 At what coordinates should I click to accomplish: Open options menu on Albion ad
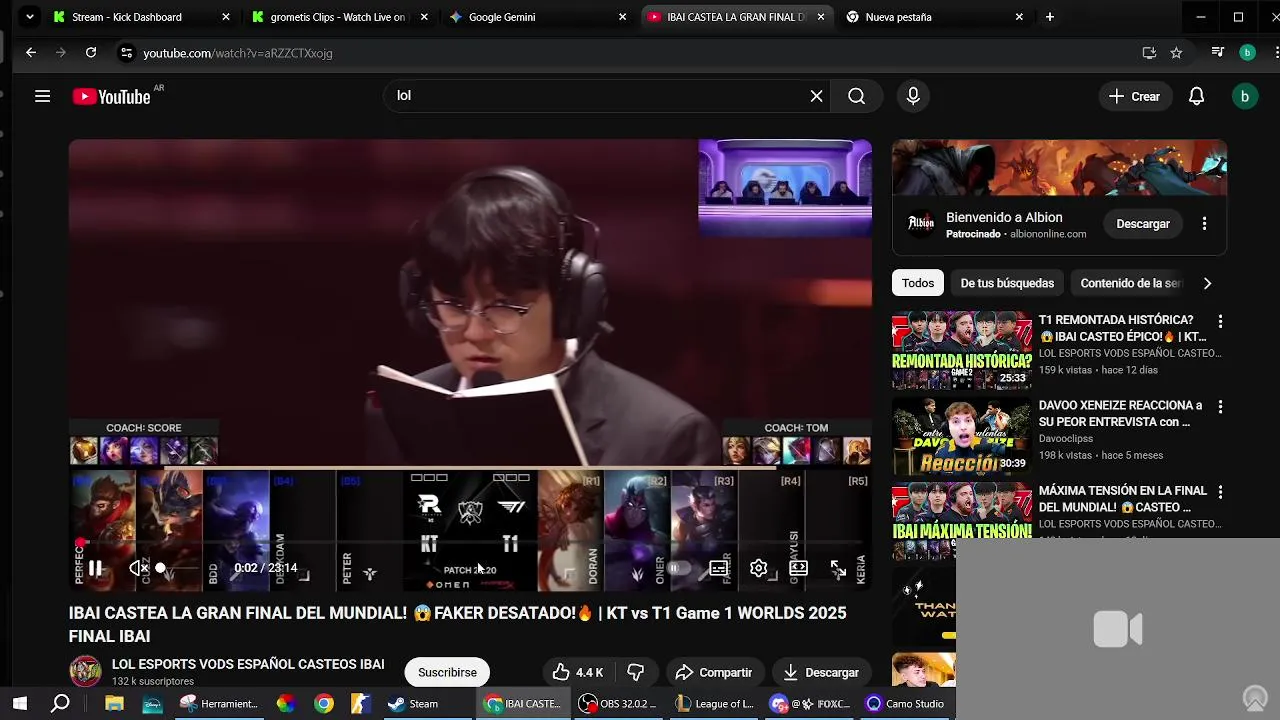pyautogui.click(x=1204, y=223)
